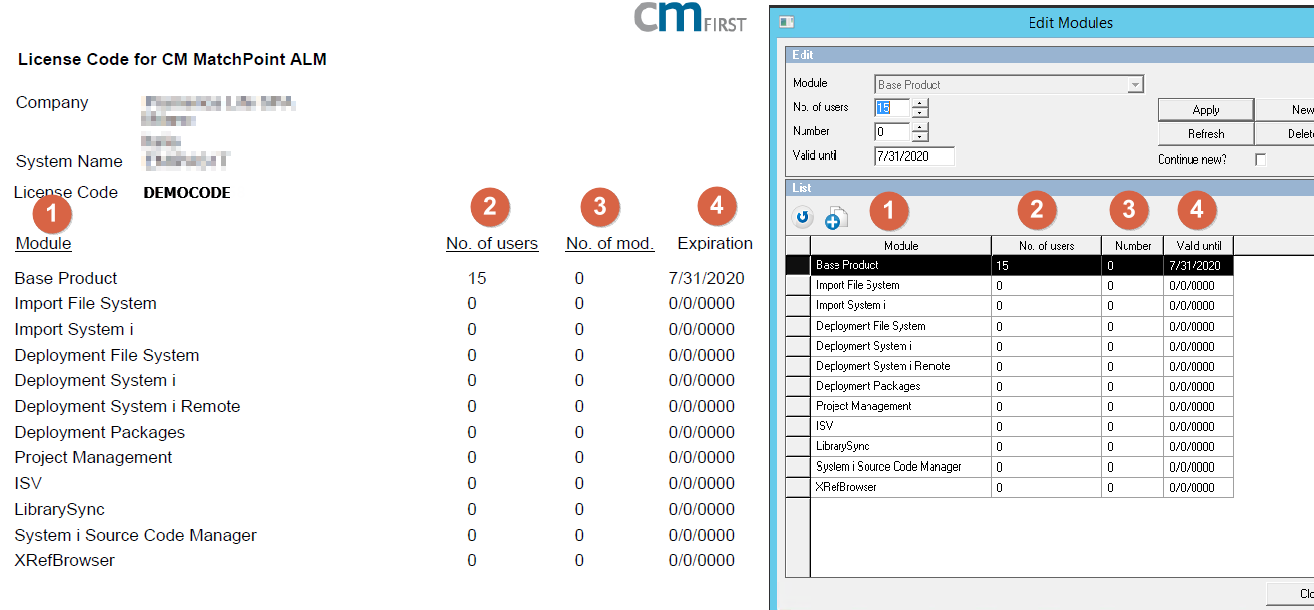Click the add new module icon in the List toolbar
The width and height of the screenshot is (1314, 610).
(836, 217)
